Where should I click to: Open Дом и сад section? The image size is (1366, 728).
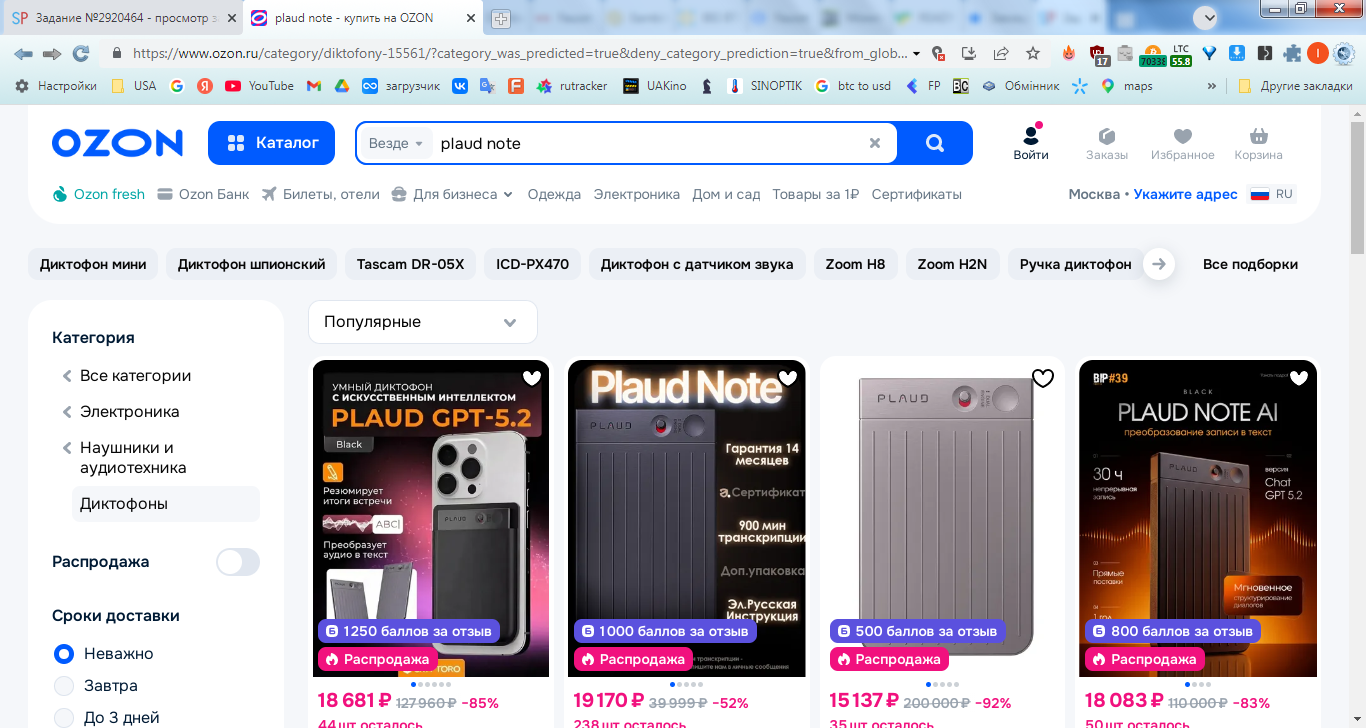tap(727, 194)
